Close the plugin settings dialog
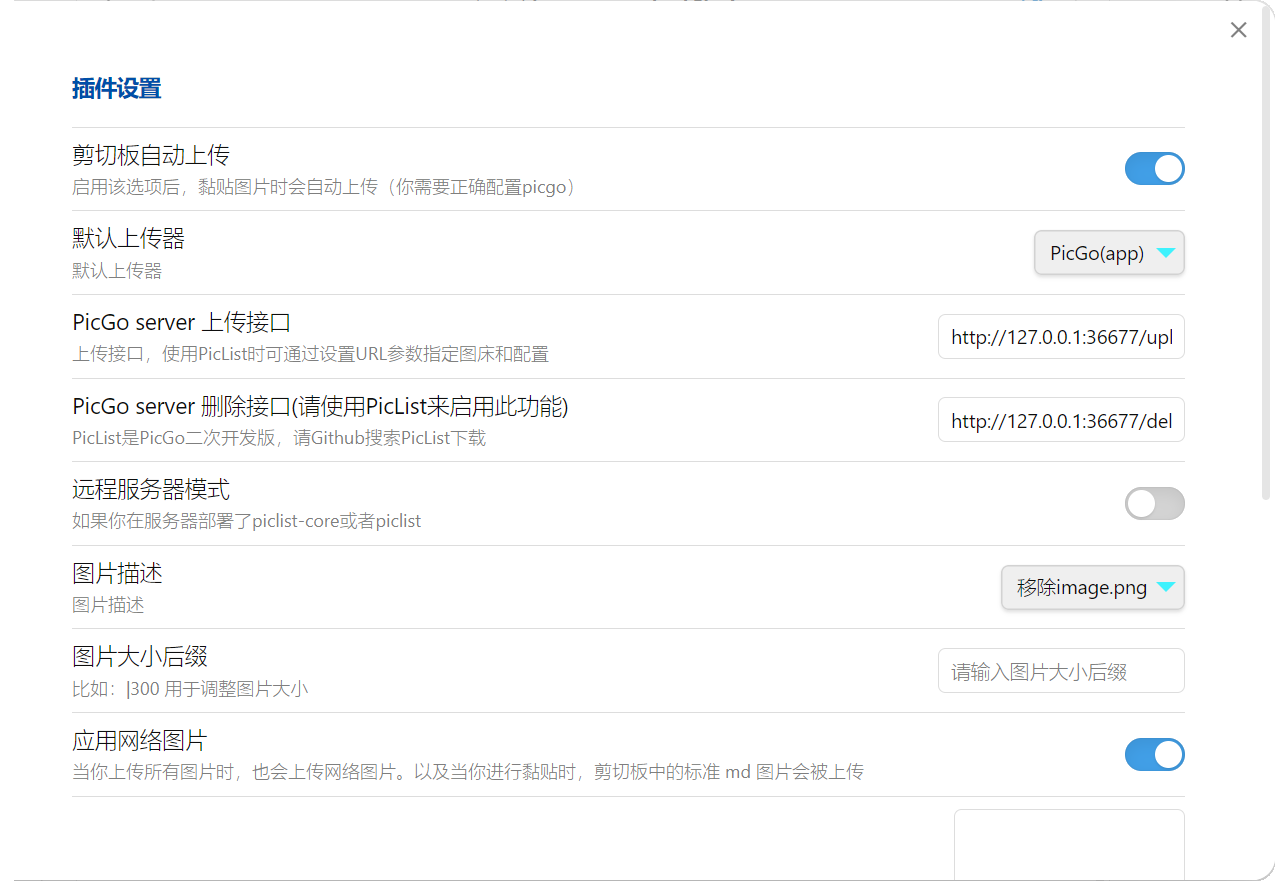The image size is (1275, 881). tap(1238, 30)
